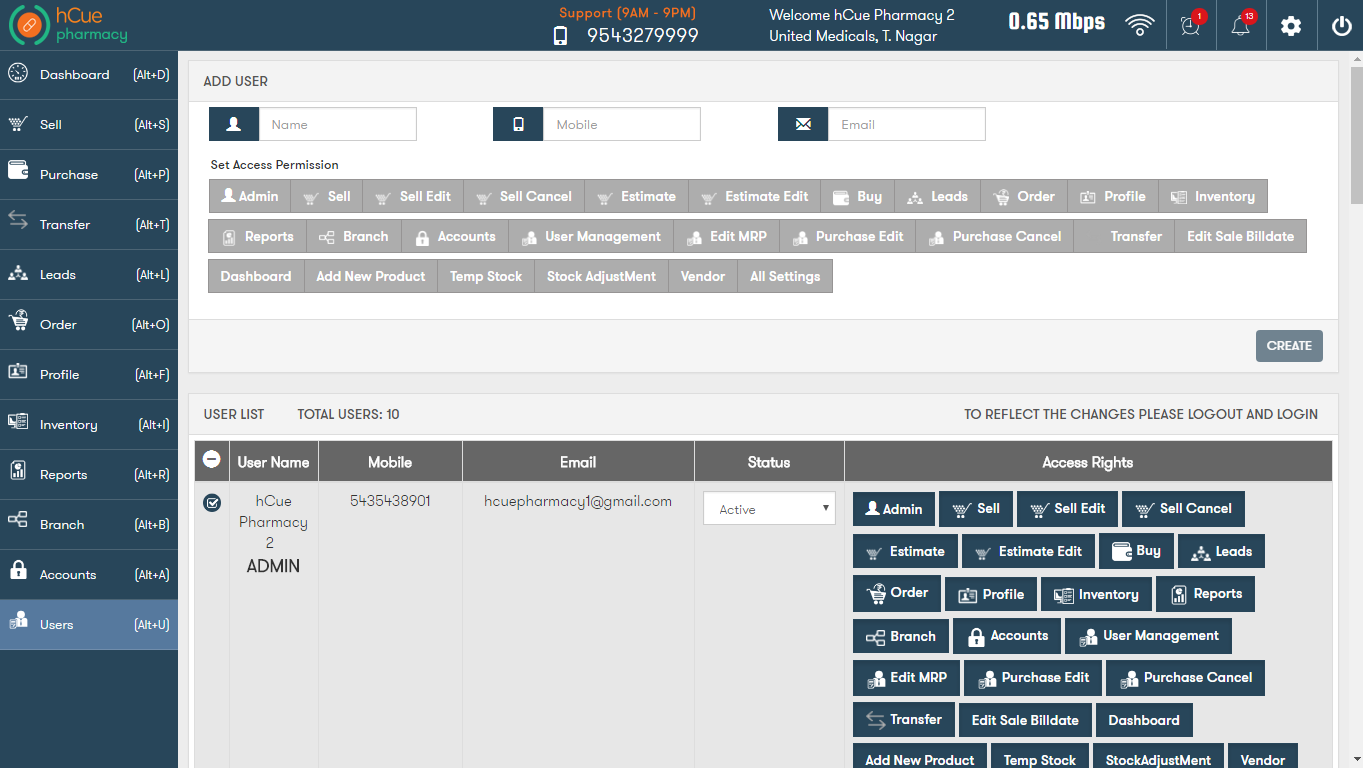Toggle Sell Cancel permission in Add User
This screenshot has height=768, width=1363.
pos(524,196)
